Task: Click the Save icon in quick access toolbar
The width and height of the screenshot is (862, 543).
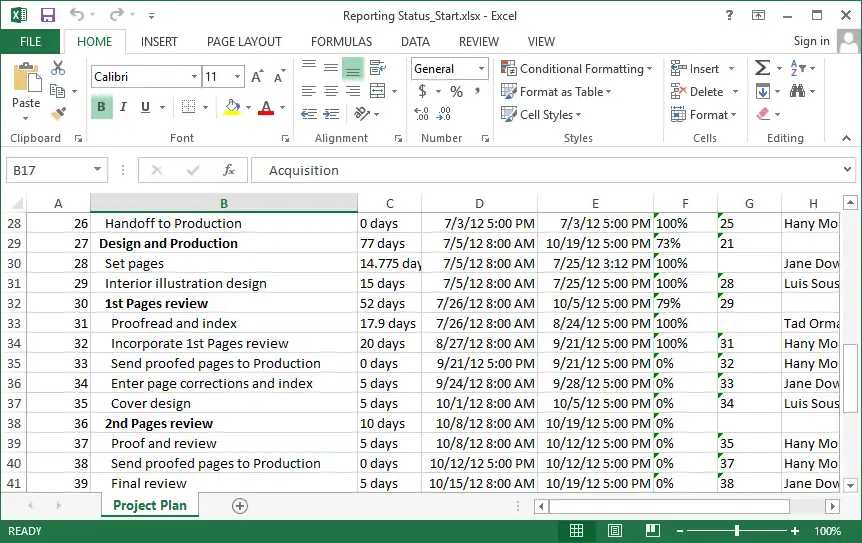Action: click(47, 16)
